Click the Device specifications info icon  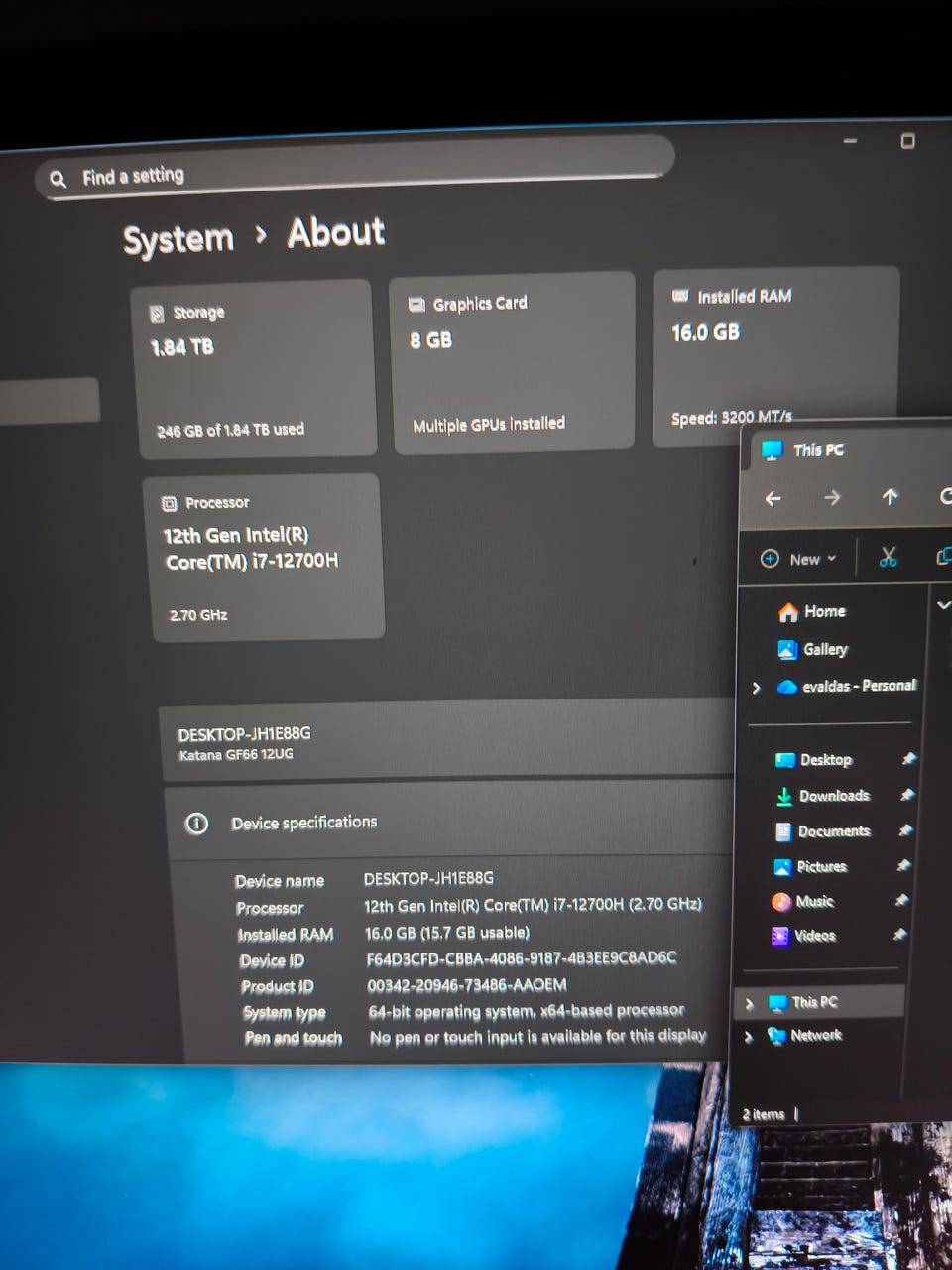point(197,824)
